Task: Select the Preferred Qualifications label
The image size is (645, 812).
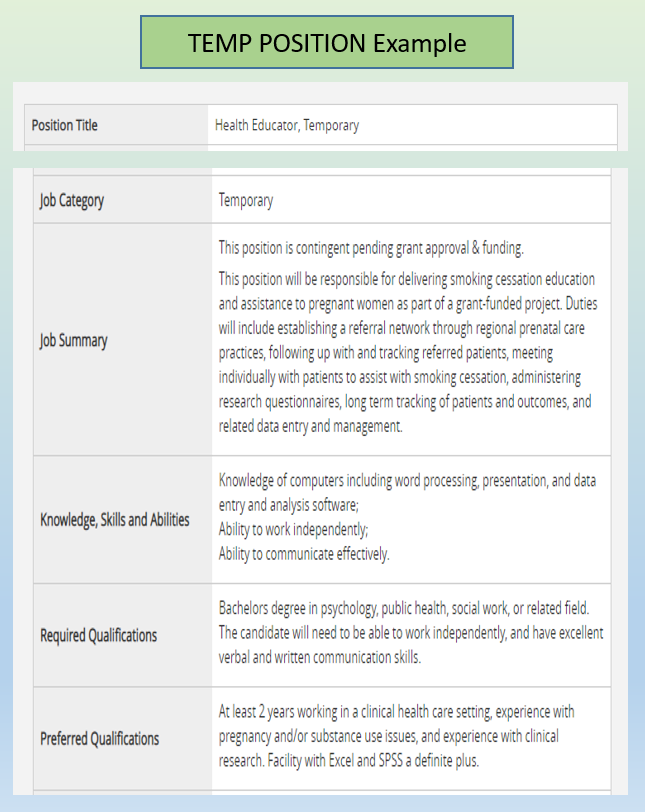Action: click(100, 739)
